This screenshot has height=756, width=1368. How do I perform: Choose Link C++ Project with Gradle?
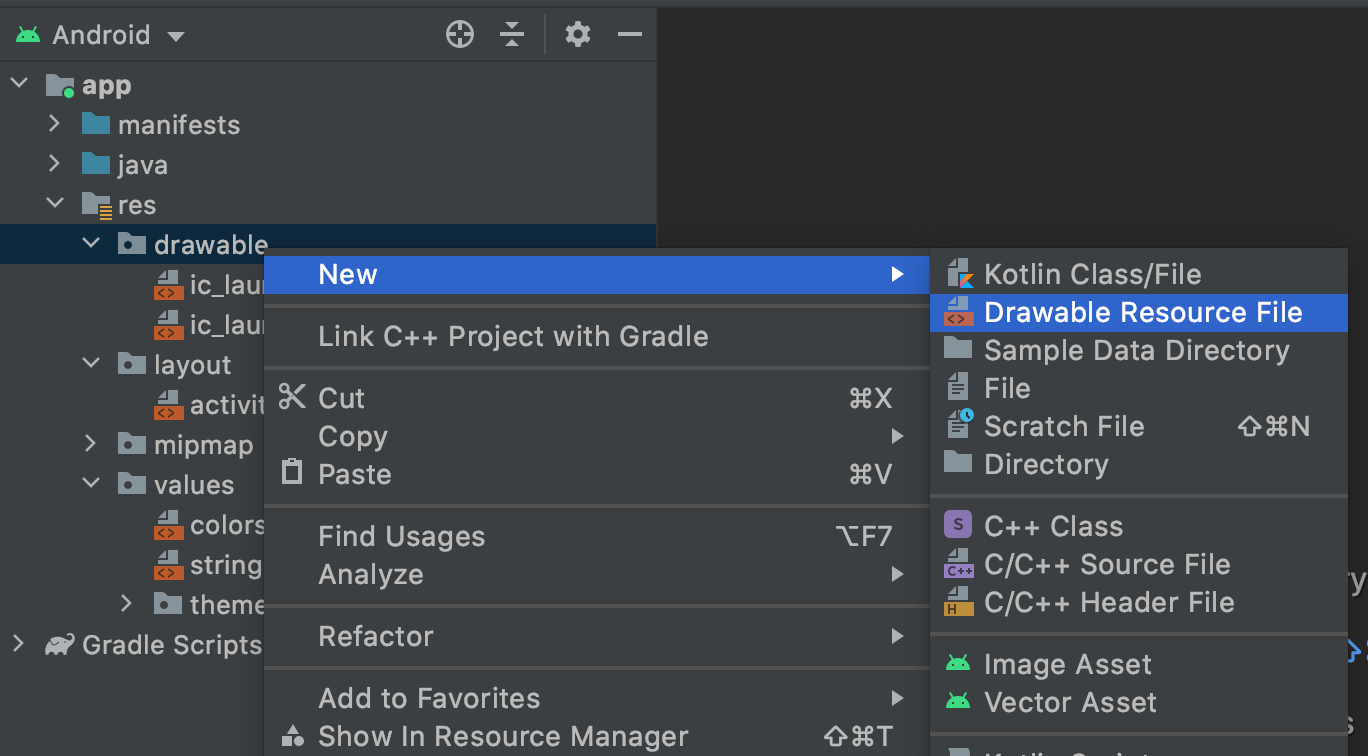click(597, 336)
